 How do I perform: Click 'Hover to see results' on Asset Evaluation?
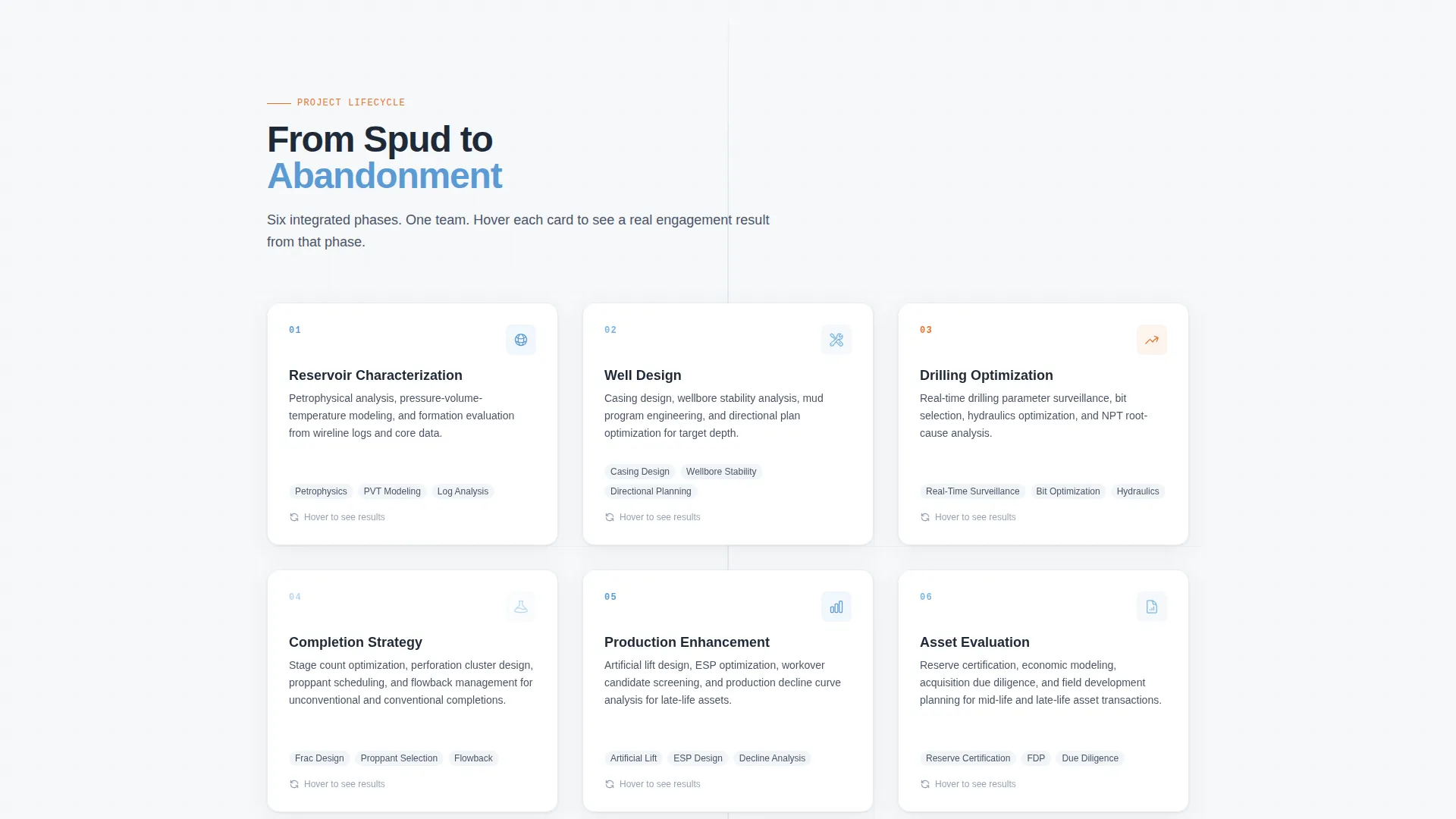[x=975, y=784]
